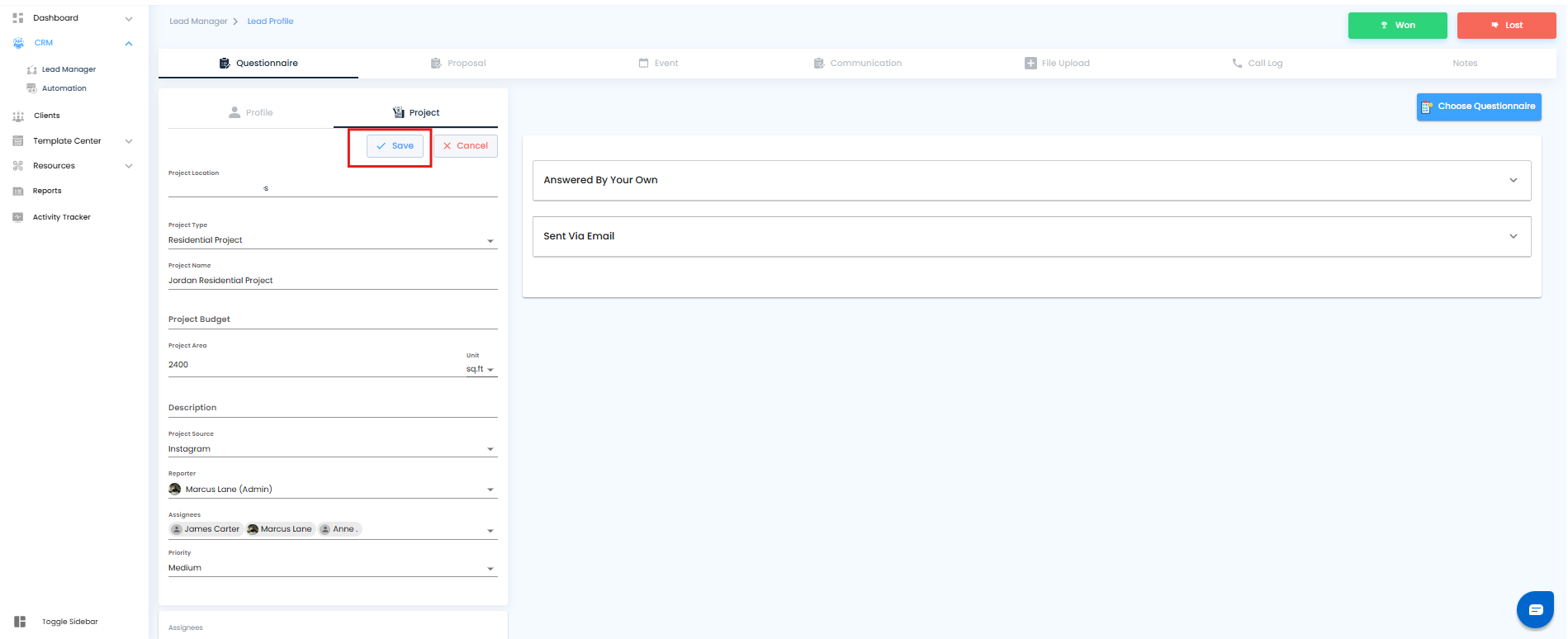The image size is (1568, 639).
Task: Switch to the Questionnaire tab
Action: [x=258, y=63]
